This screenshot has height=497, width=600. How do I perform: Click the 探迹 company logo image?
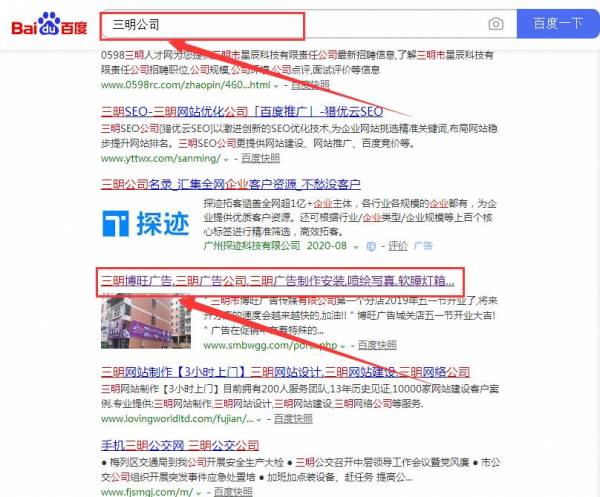tap(144, 223)
